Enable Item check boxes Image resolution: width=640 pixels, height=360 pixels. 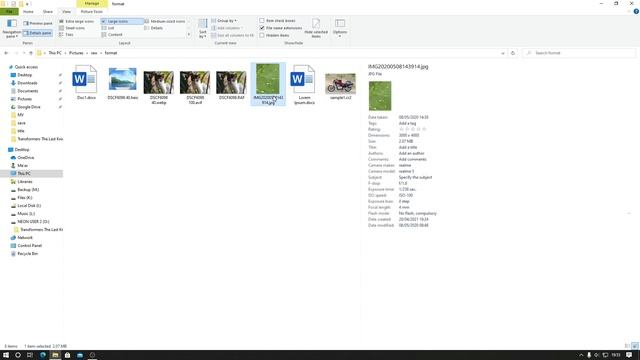(278, 20)
